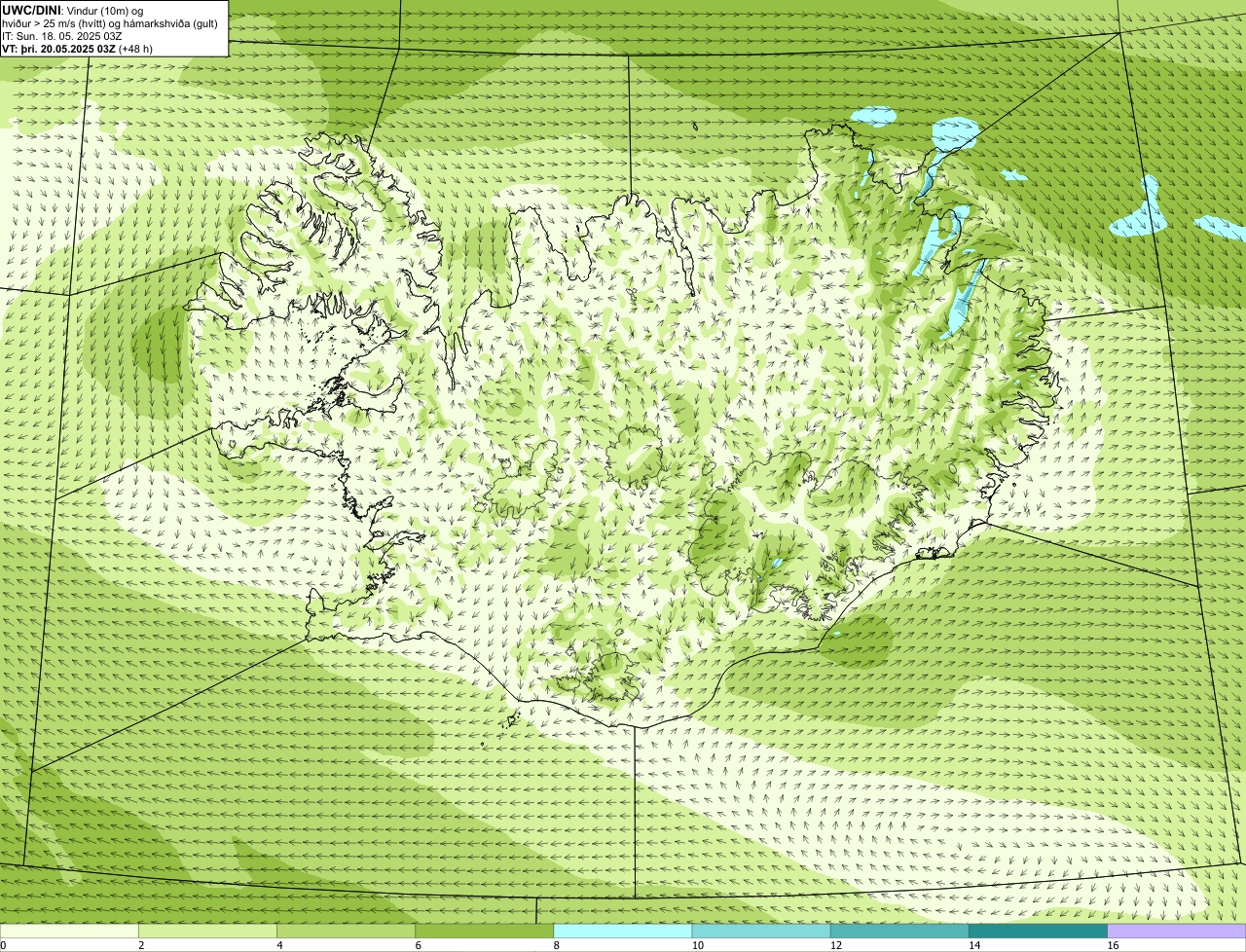
Task: Click the 0–2 m/s pale yellow legend swatch
Action: pyautogui.click(x=69, y=932)
